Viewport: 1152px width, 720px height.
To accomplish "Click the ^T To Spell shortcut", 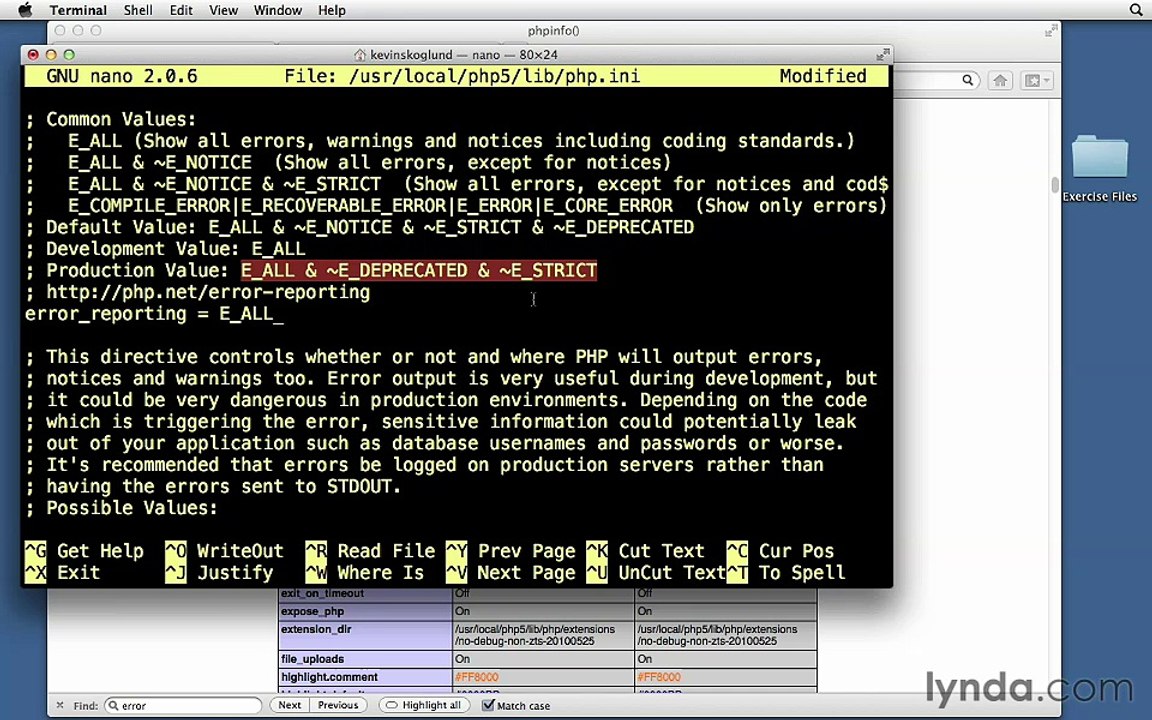I will (786, 572).
